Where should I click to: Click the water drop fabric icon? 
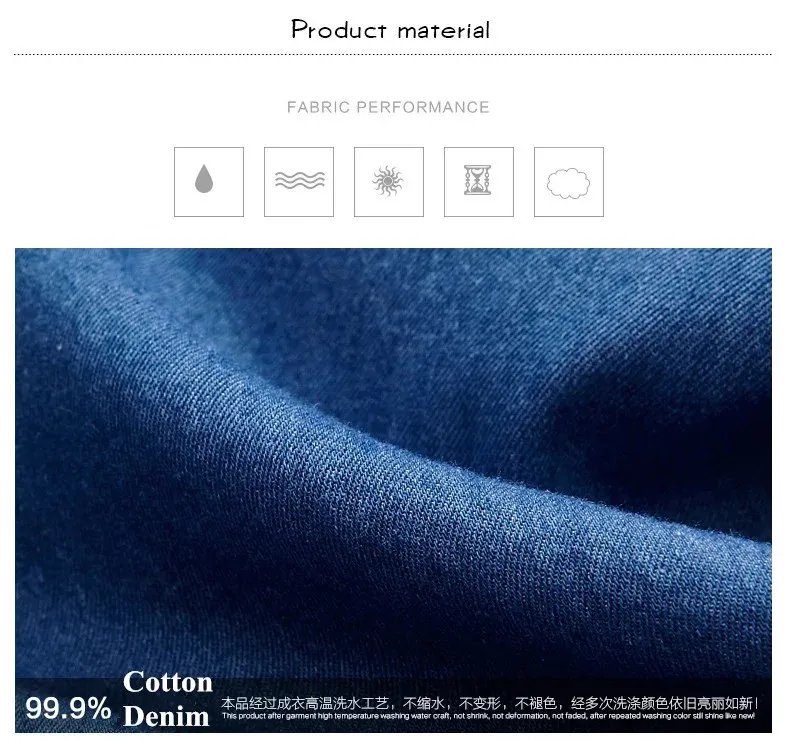[x=209, y=182]
